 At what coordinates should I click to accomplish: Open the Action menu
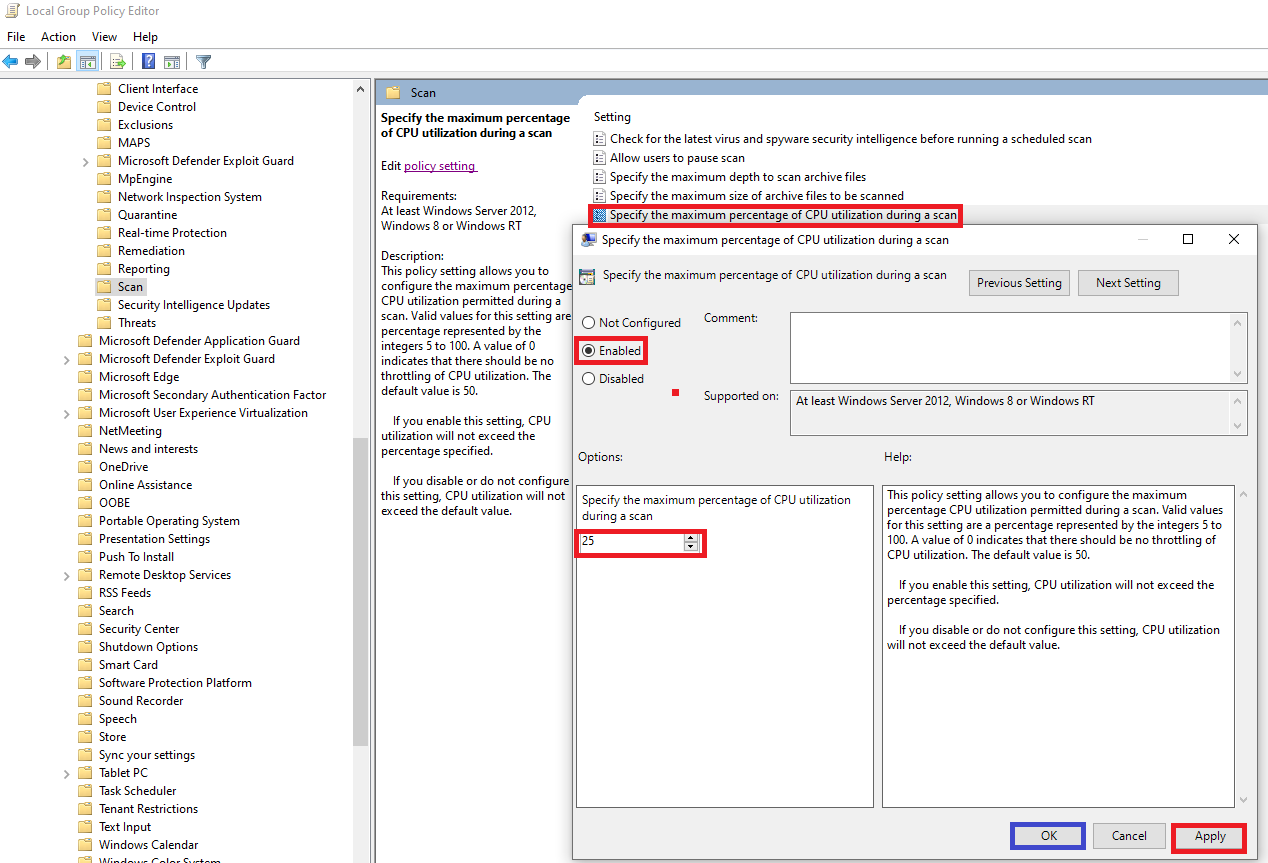[58, 36]
